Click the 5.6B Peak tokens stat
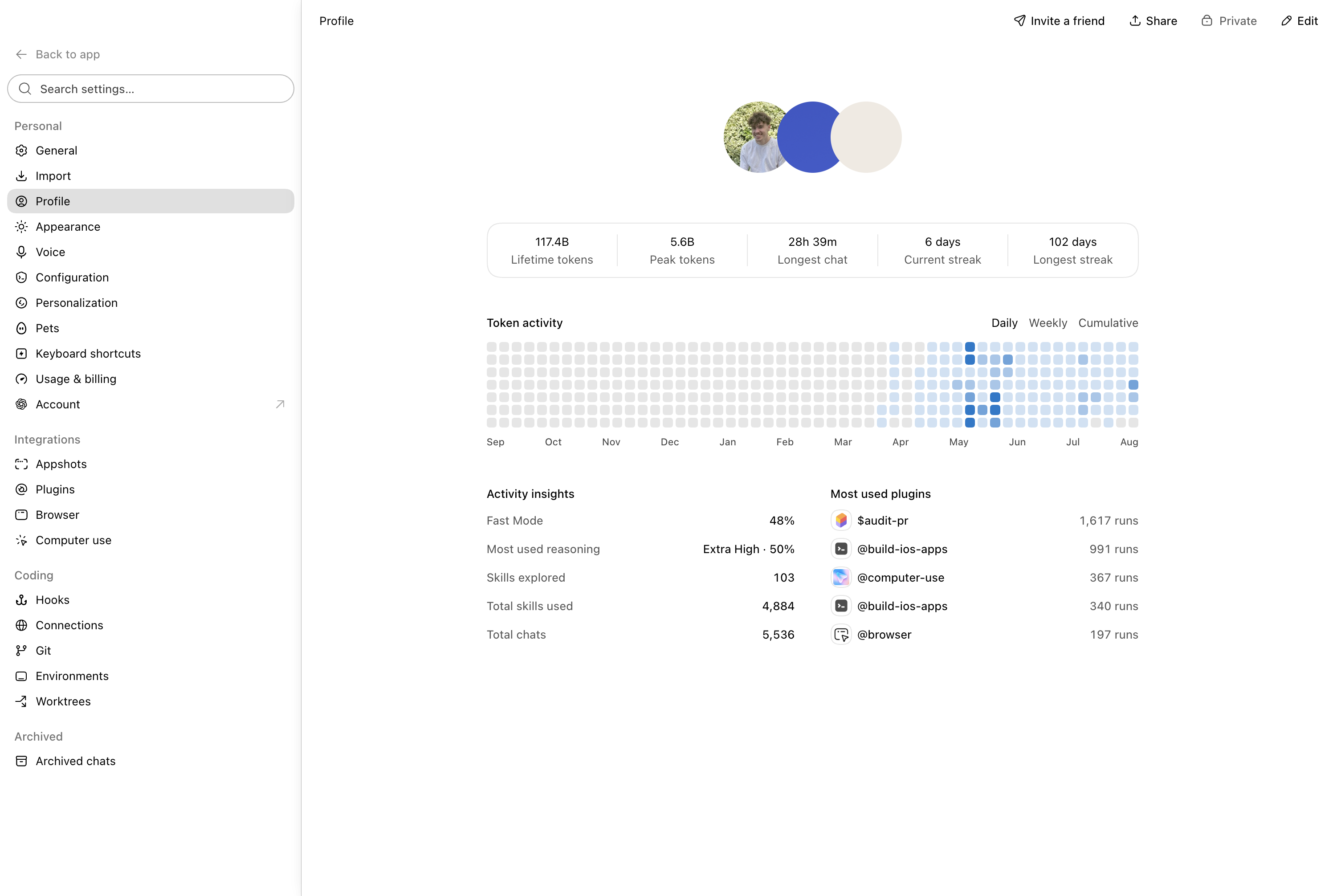 pos(682,250)
